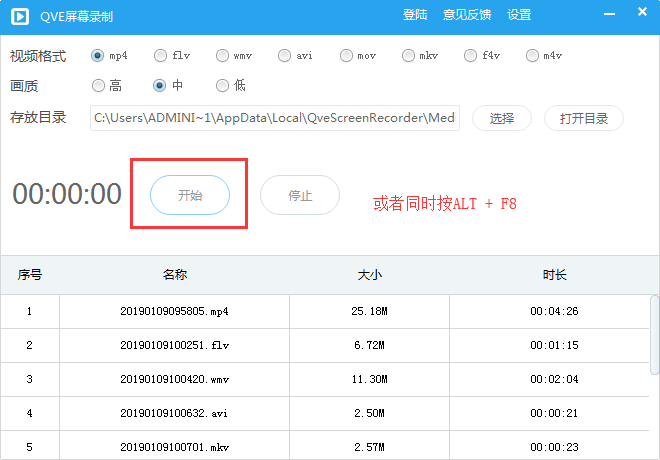Select the f4v format radio
This screenshot has width=660, height=460.
click(470, 56)
